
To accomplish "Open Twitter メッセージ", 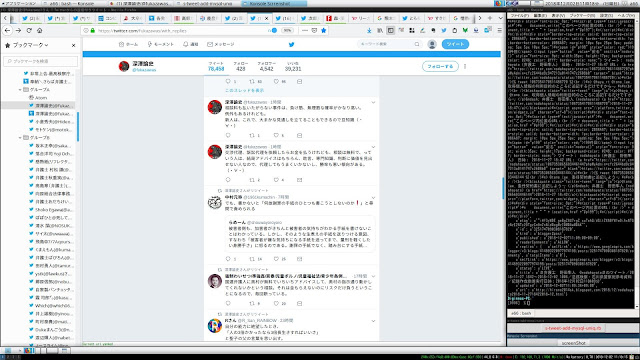I will (221, 44).
